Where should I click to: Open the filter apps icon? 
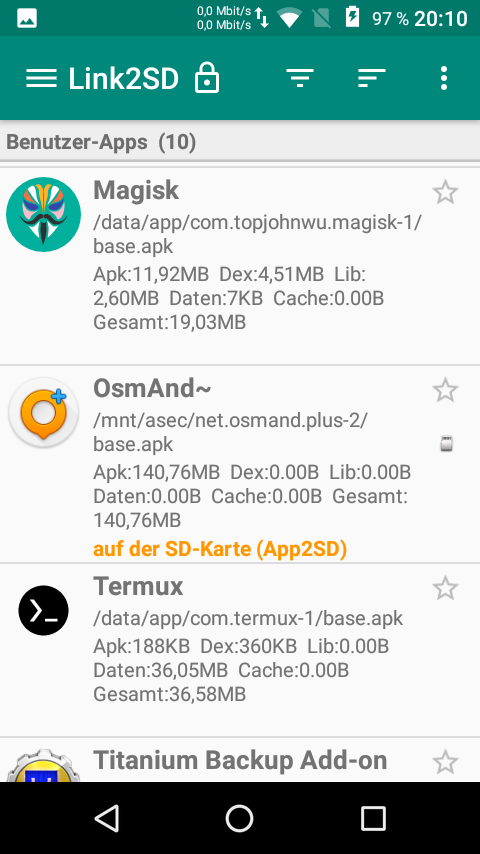[x=300, y=78]
